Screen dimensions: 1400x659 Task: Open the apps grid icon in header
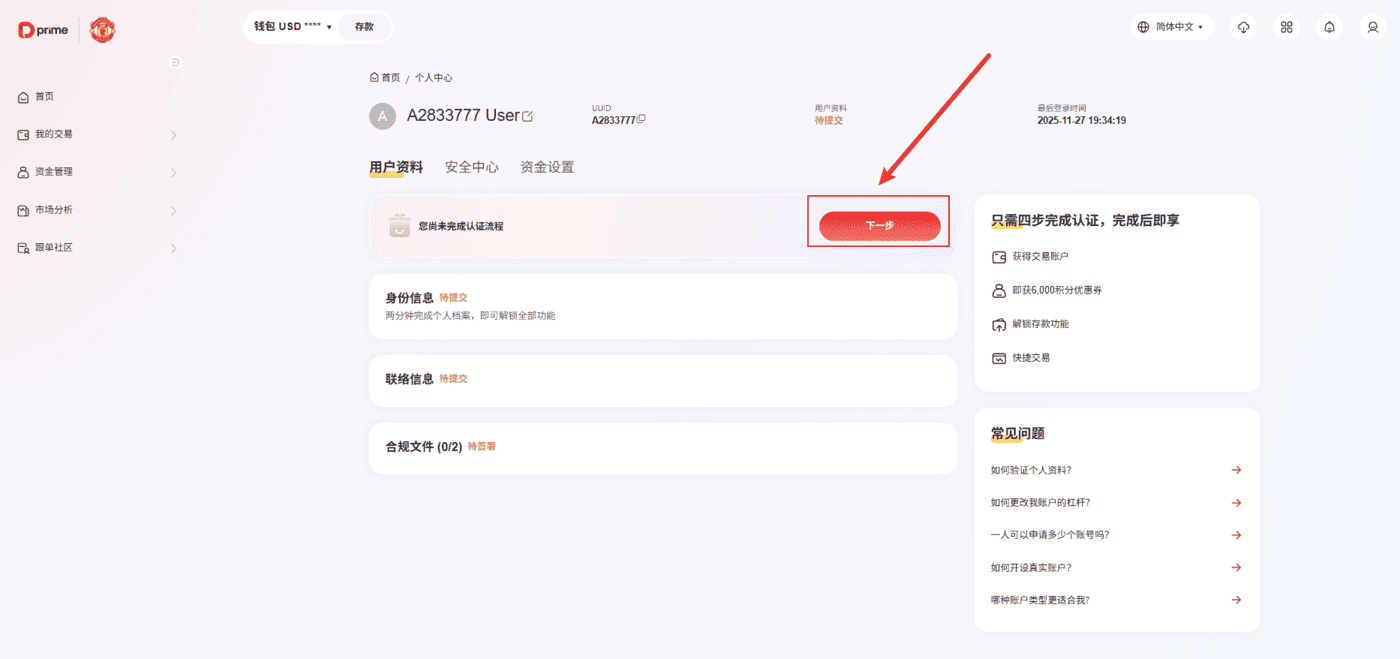click(1286, 27)
